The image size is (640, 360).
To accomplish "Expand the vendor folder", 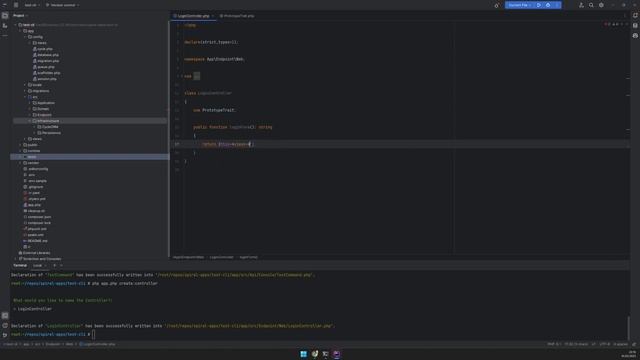I will 20,163.
